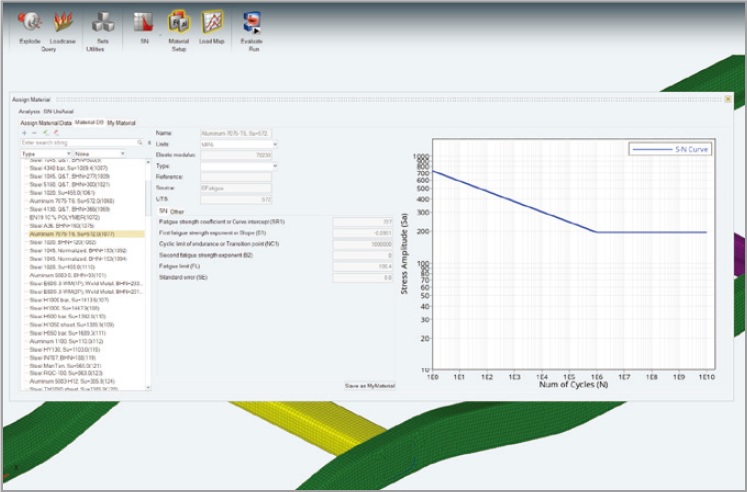The width and height of the screenshot is (747, 492).
Task: Switch to the My Material tab
Action: coord(121,122)
